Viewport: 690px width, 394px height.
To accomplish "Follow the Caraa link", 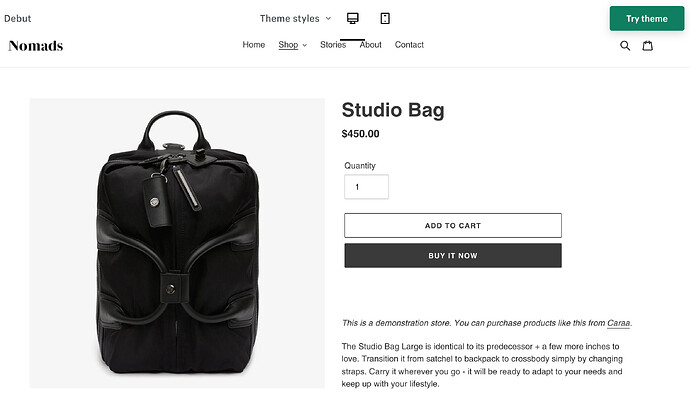I will coord(618,323).
